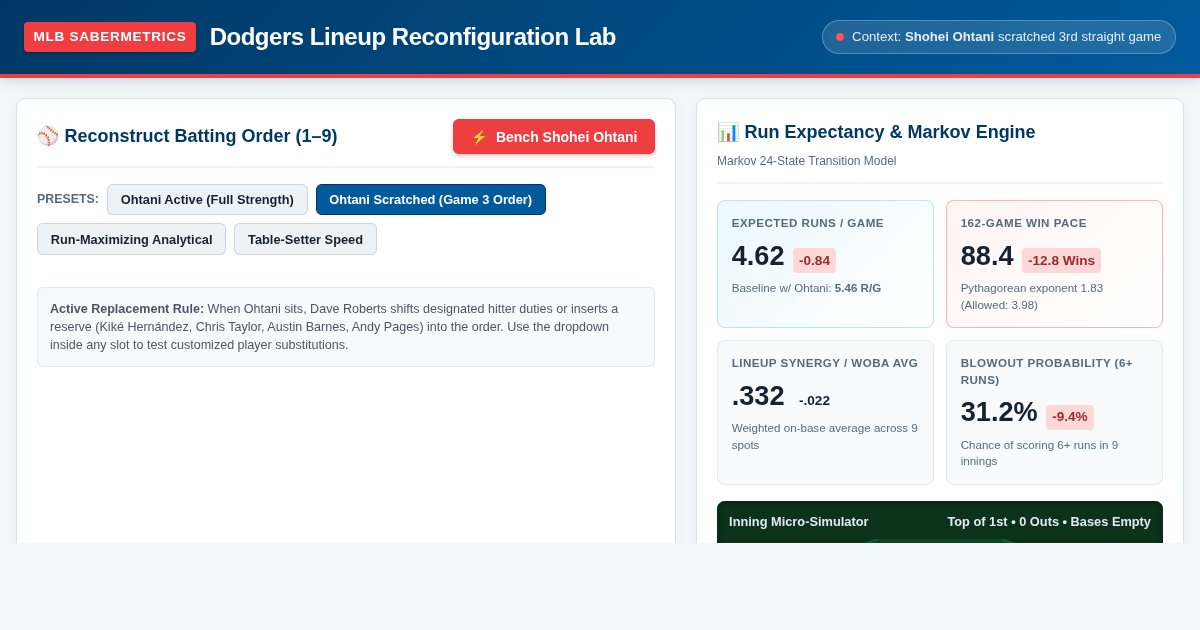
Task: Click the Bench Shohei Ohtani button
Action: coord(554,137)
